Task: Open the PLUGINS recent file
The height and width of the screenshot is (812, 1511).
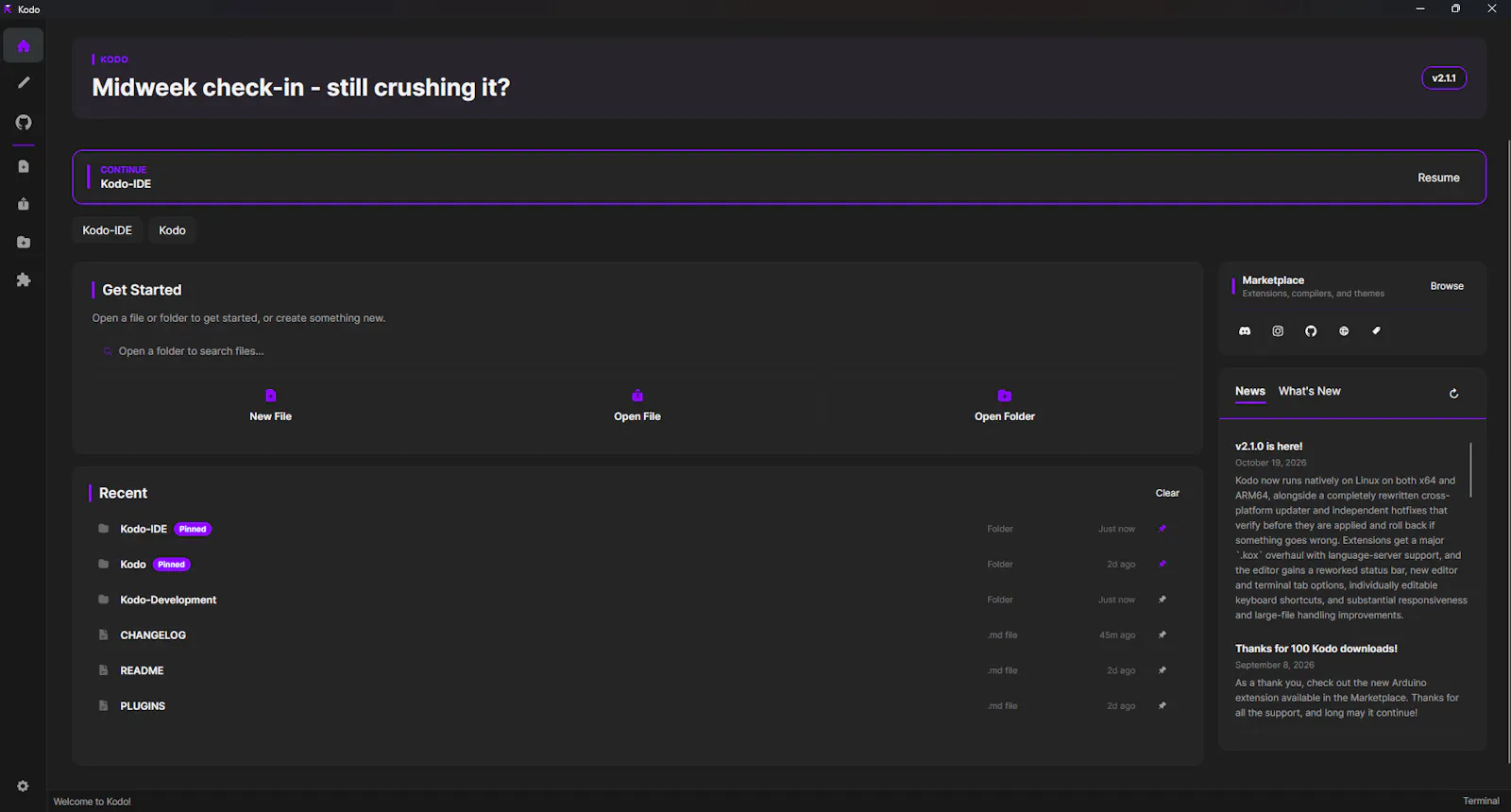Action: coord(637,705)
